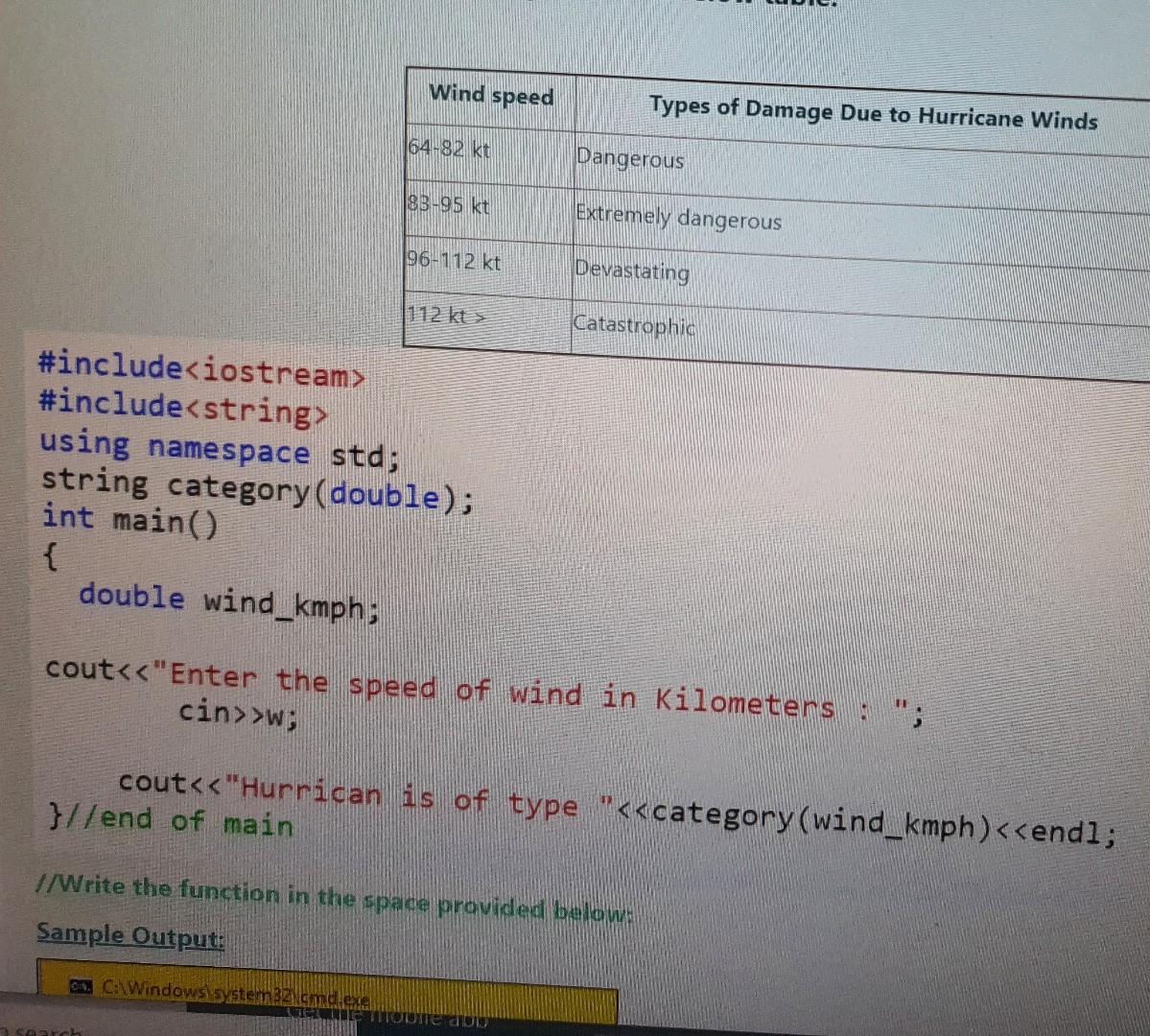Screen dimensions: 1150x1036
Task: Click the string category(double) declaration line
Action: [x=254, y=487]
